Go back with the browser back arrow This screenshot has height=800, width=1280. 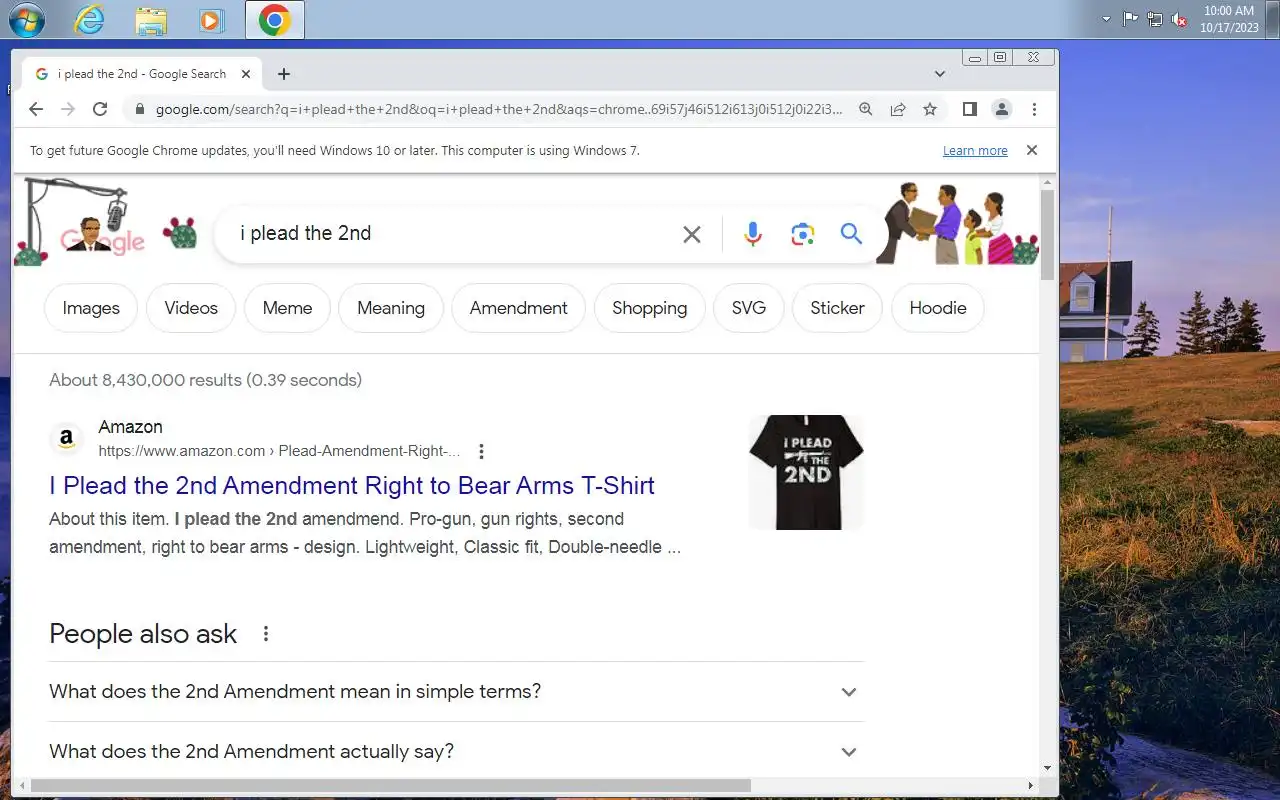[36, 109]
